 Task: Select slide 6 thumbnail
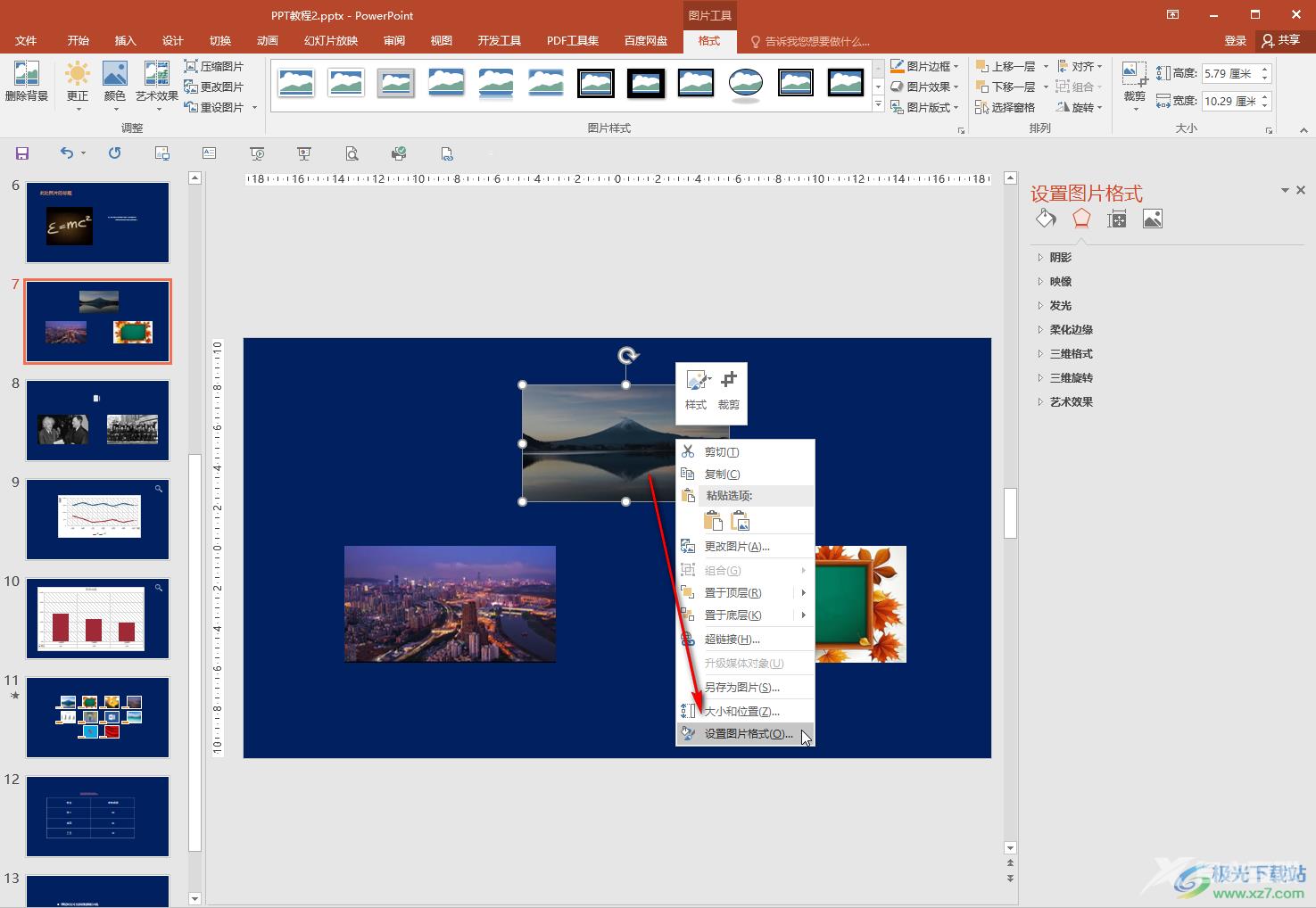coord(97,222)
